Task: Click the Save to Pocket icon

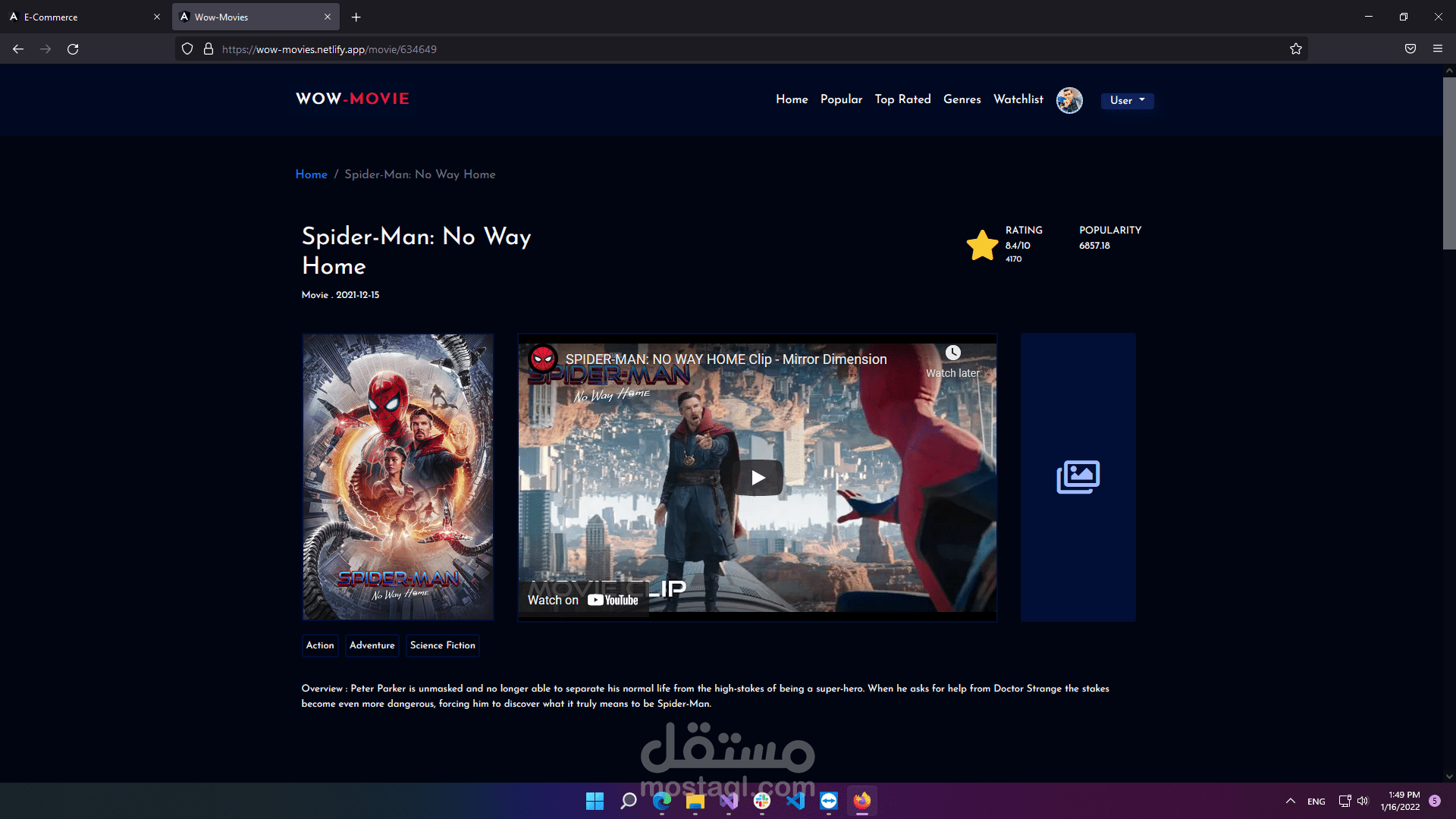Action: click(1410, 49)
